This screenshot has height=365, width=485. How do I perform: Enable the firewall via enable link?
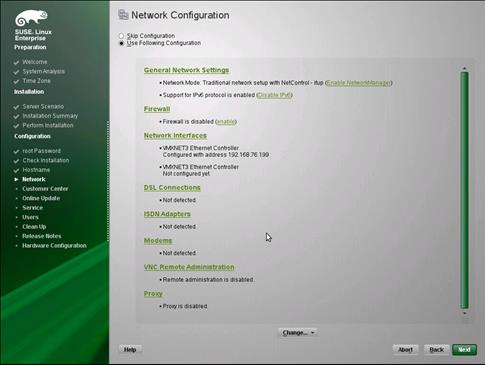[x=226, y=122]
